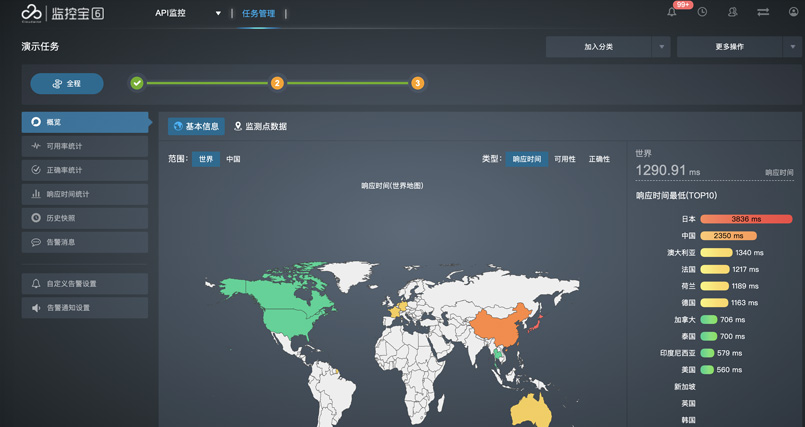Click the green completed step checkmark
This screenshot has width=805, height=427.
point(137,83)
